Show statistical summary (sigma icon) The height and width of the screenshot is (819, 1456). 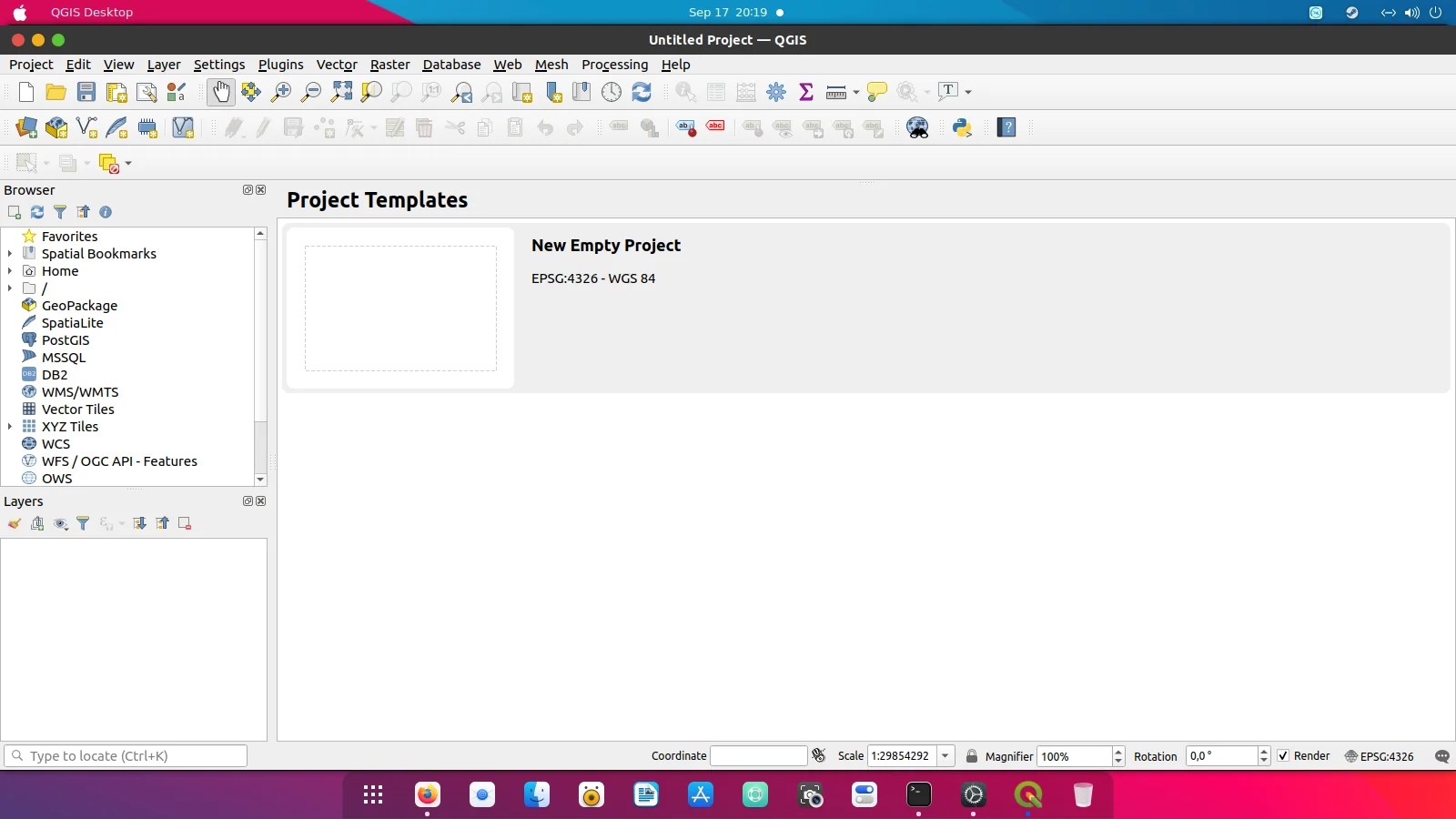pyautogui.click(x=806, y=92)
